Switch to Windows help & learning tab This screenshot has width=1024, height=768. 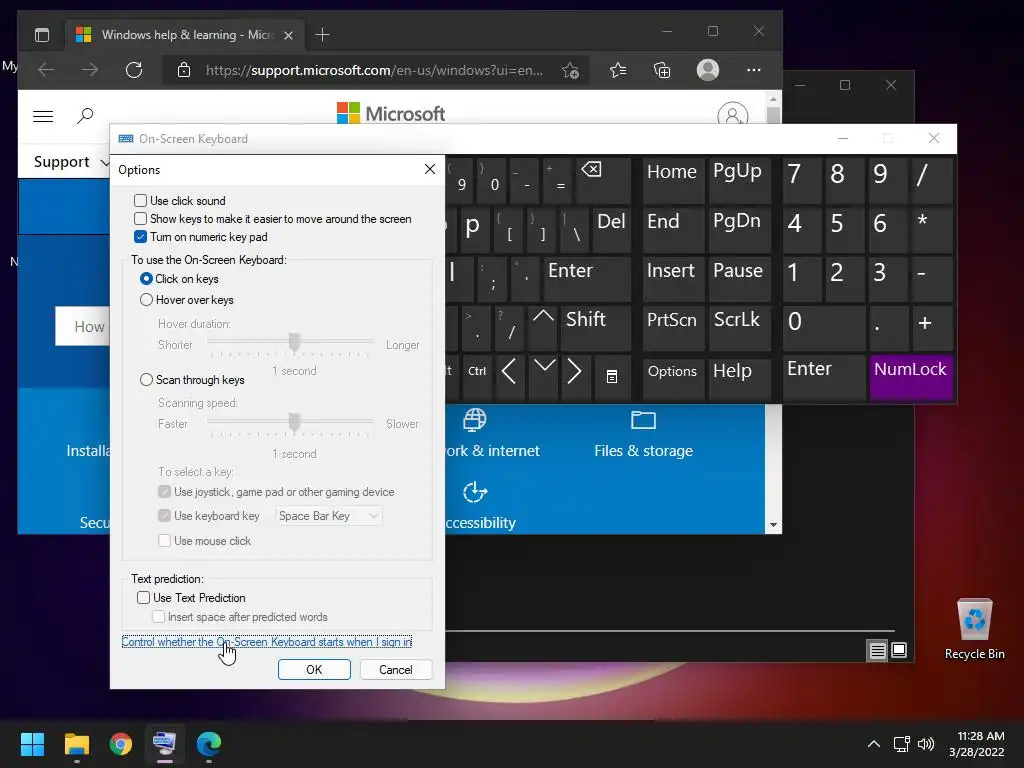click(x=187, y=35)
